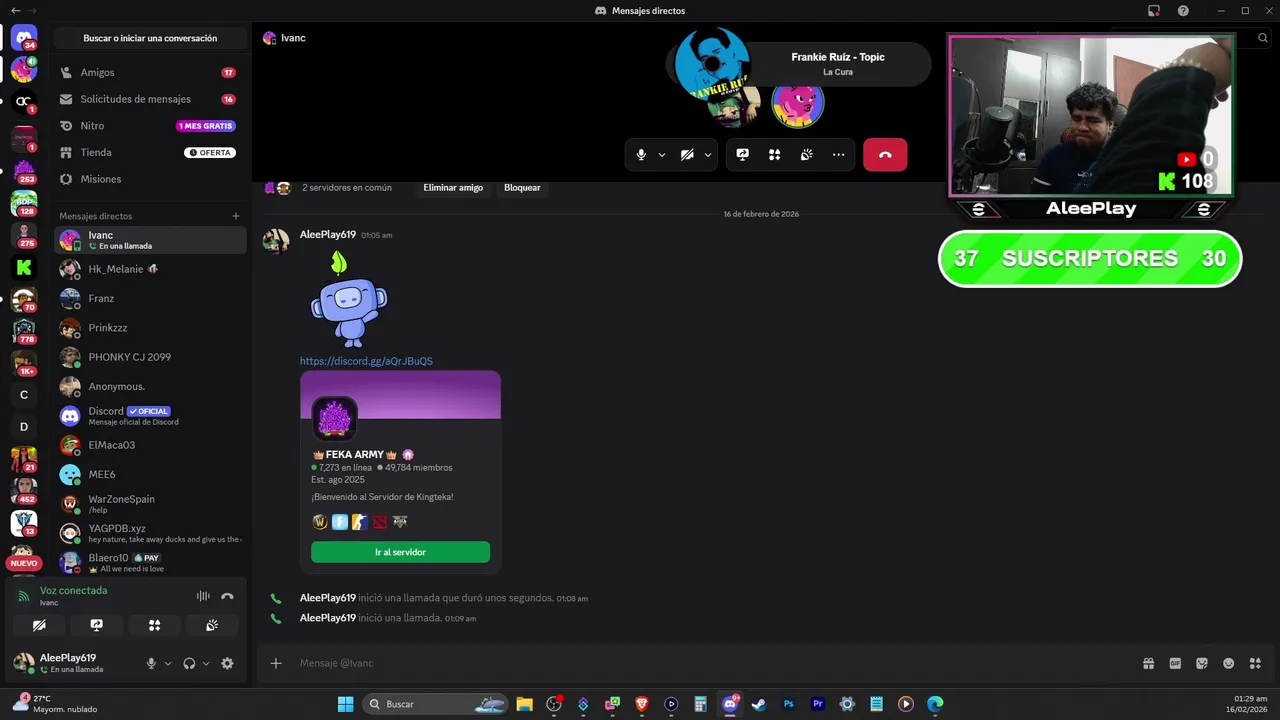Turn on camera in the call controls bar
Viewport: 1280px width, 720px height.
coord(687,155)
